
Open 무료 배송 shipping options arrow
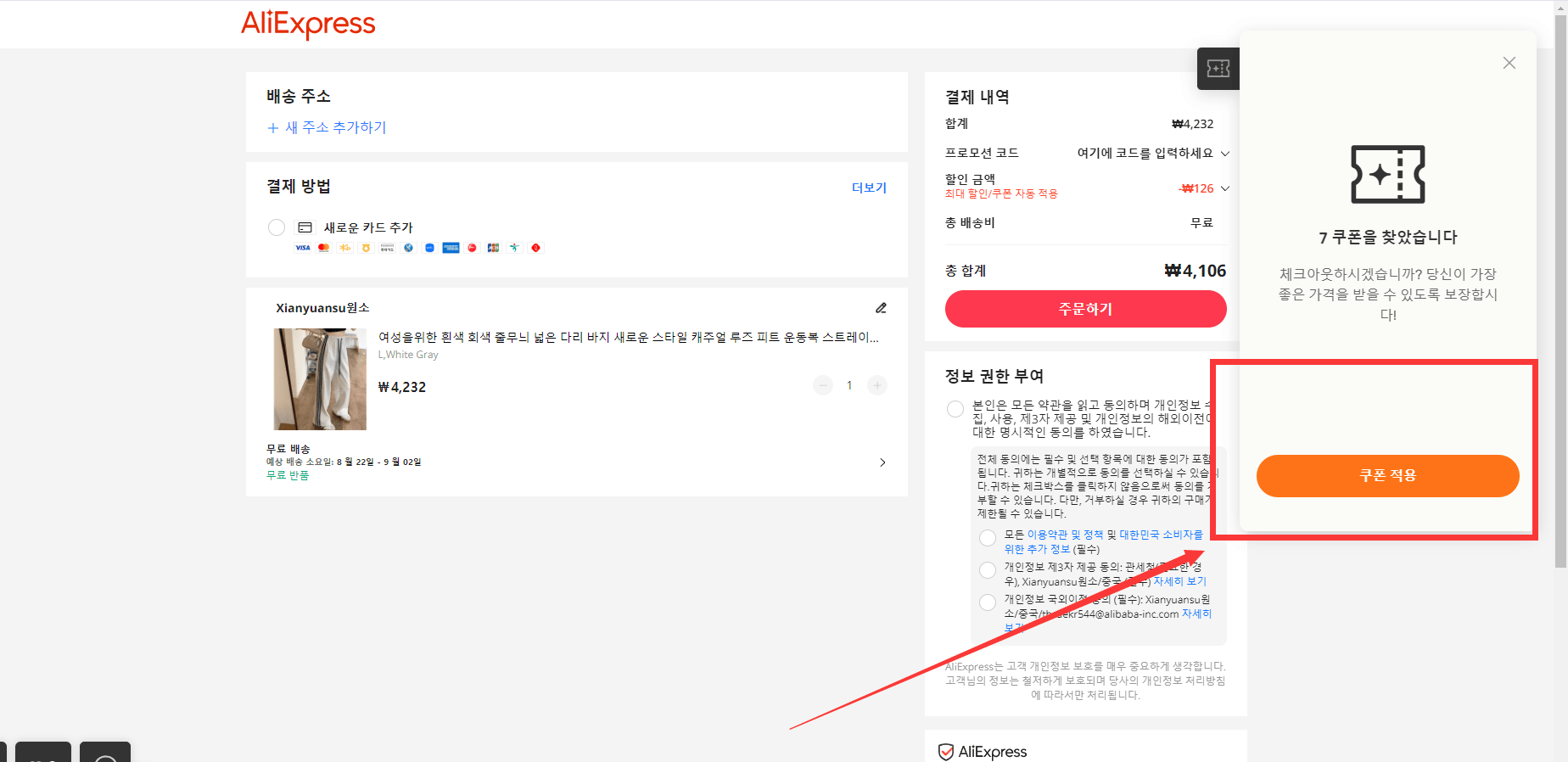pyautogui.click(x=882, y=462)
